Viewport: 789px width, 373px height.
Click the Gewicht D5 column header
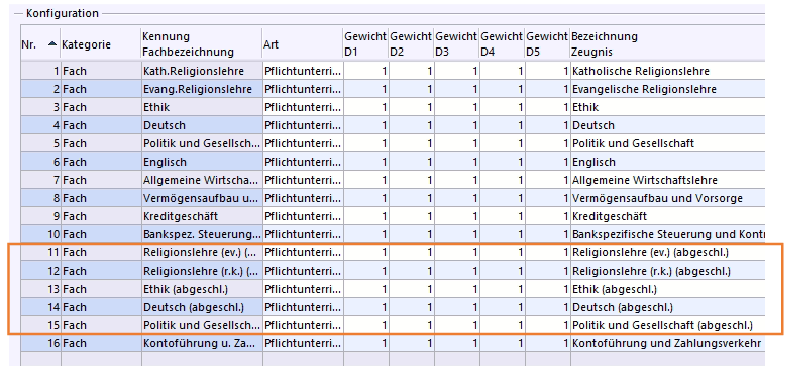547,44
